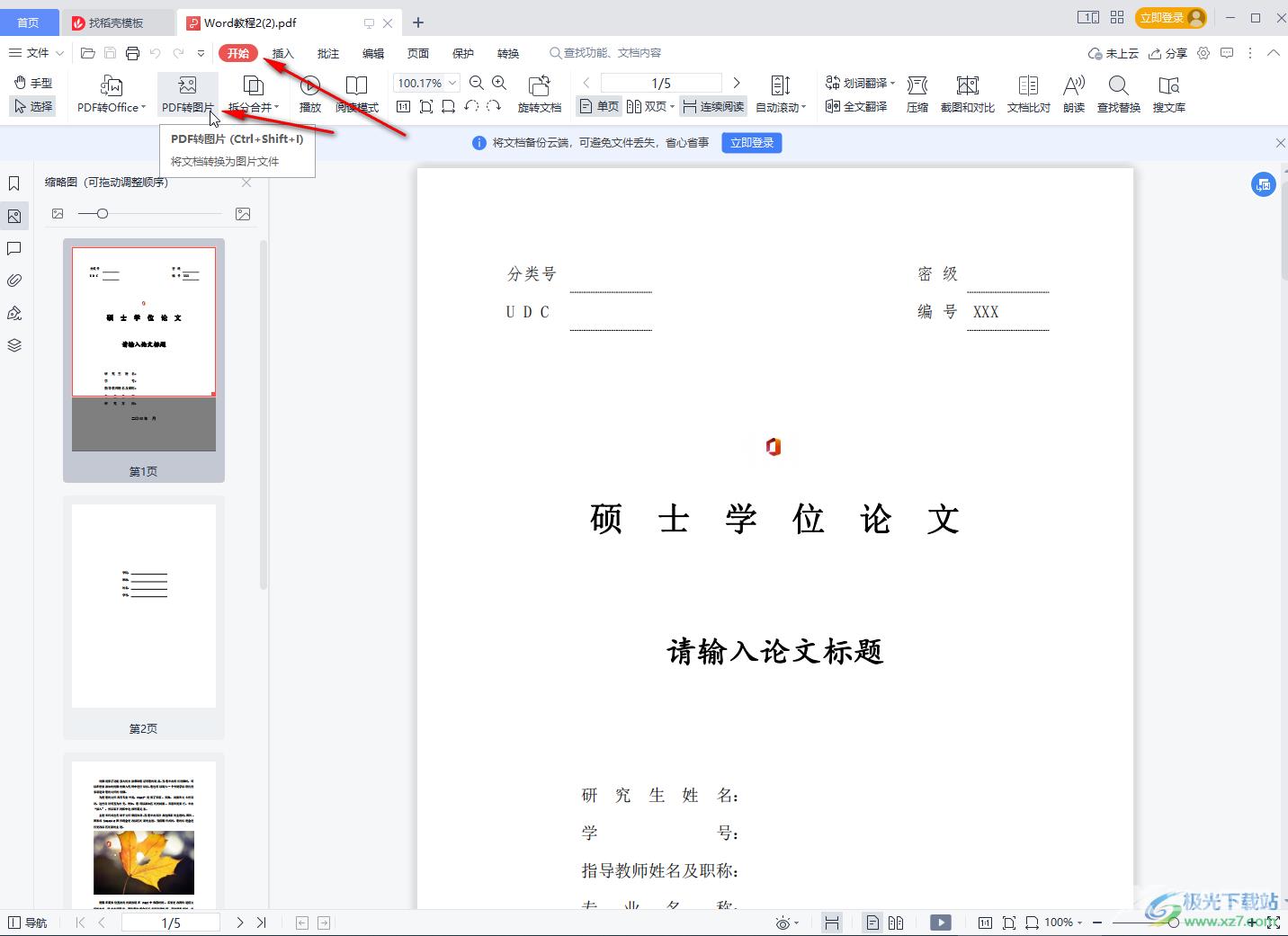This screenshot has width=1288, height=936.
Task: Click the PDF转图片 tool
Action: click(187, 94)
